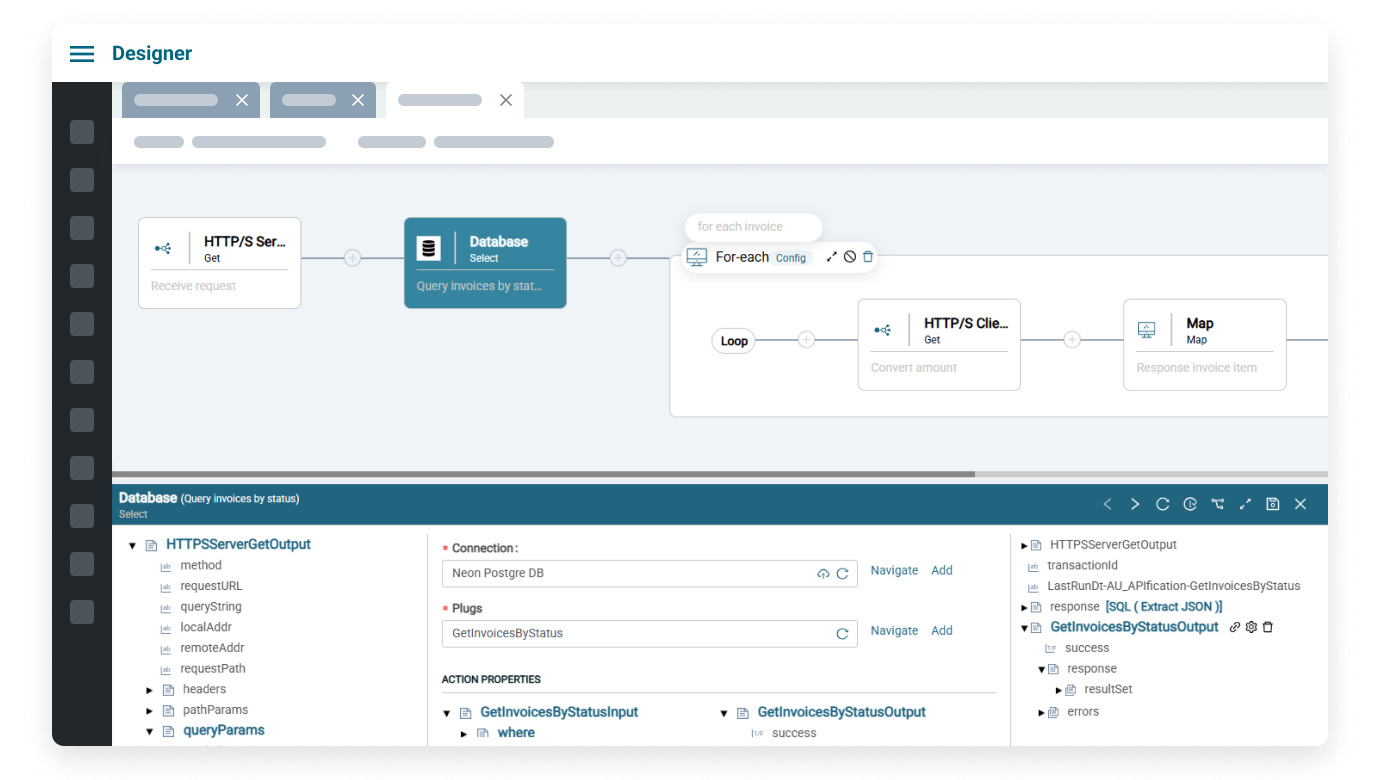Expand the errors node in right panel
1380x780 pixels.
click(1041, 713)
